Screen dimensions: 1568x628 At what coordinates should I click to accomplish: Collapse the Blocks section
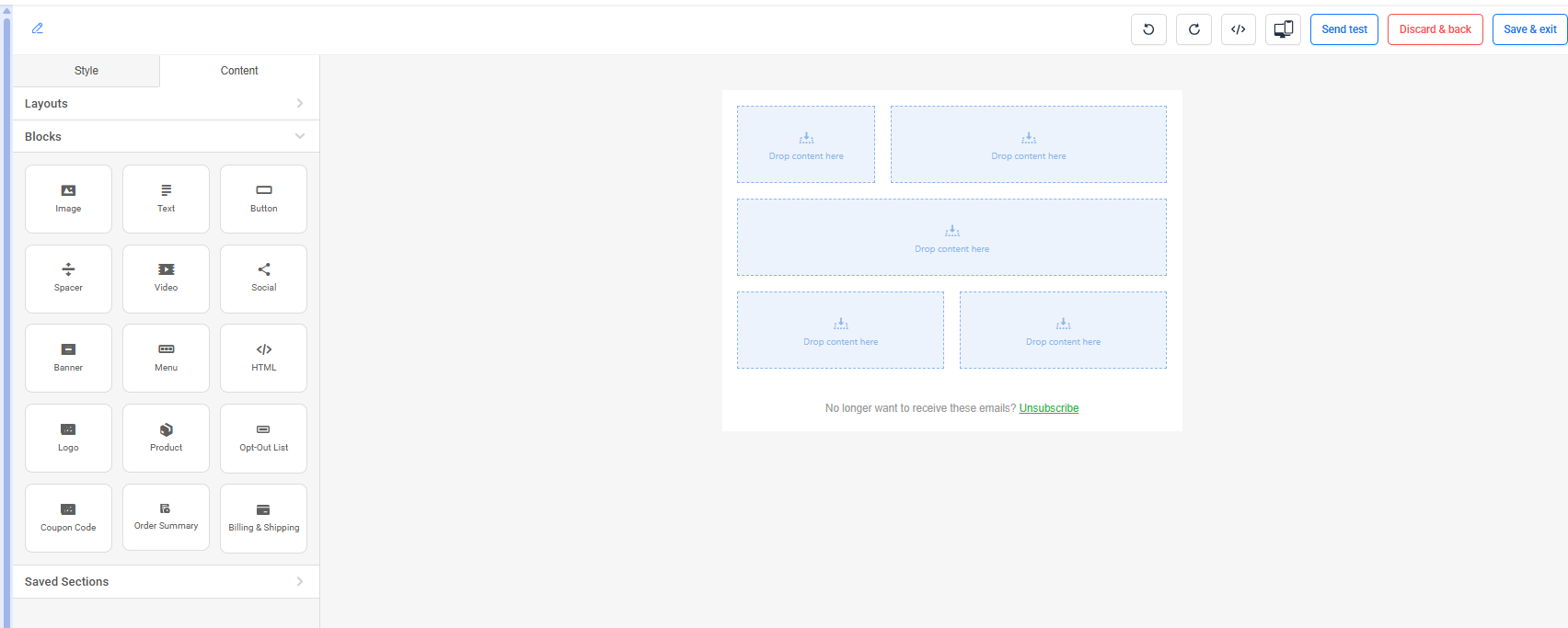click(x=166, y=136)
